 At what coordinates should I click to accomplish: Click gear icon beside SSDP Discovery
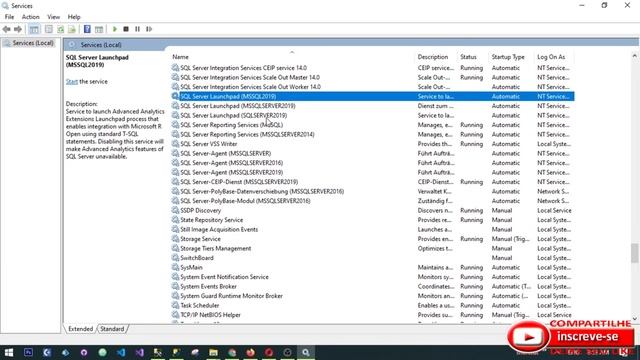click(175, 210)
